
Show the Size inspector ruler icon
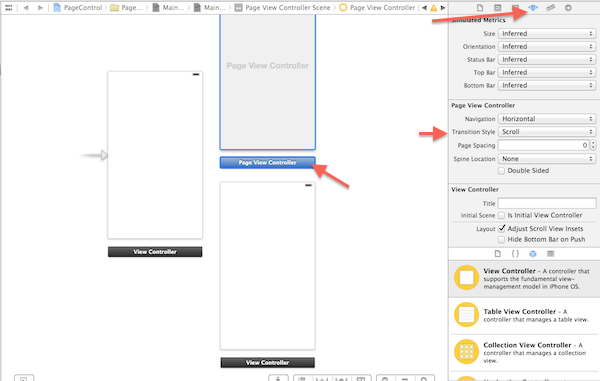(x=551, y=8)
